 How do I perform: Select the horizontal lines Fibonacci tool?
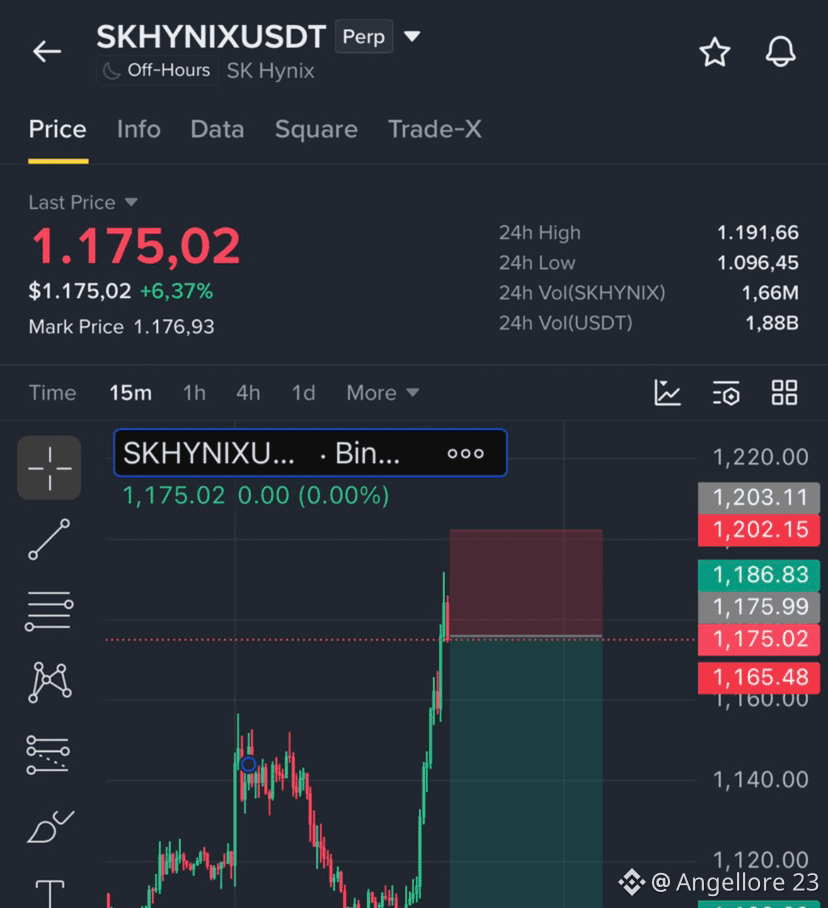click(x=49, y=611)
